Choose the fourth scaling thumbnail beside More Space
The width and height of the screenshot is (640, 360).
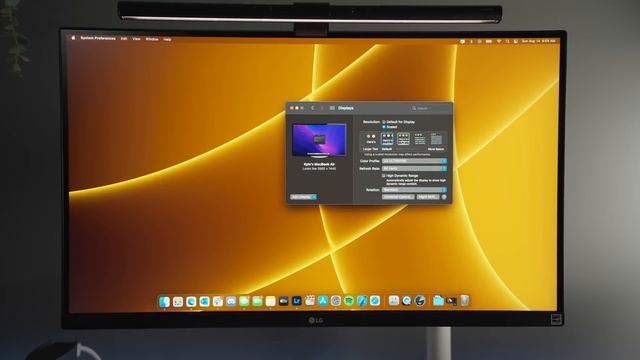pyautogui.click(x=420, y=139)
